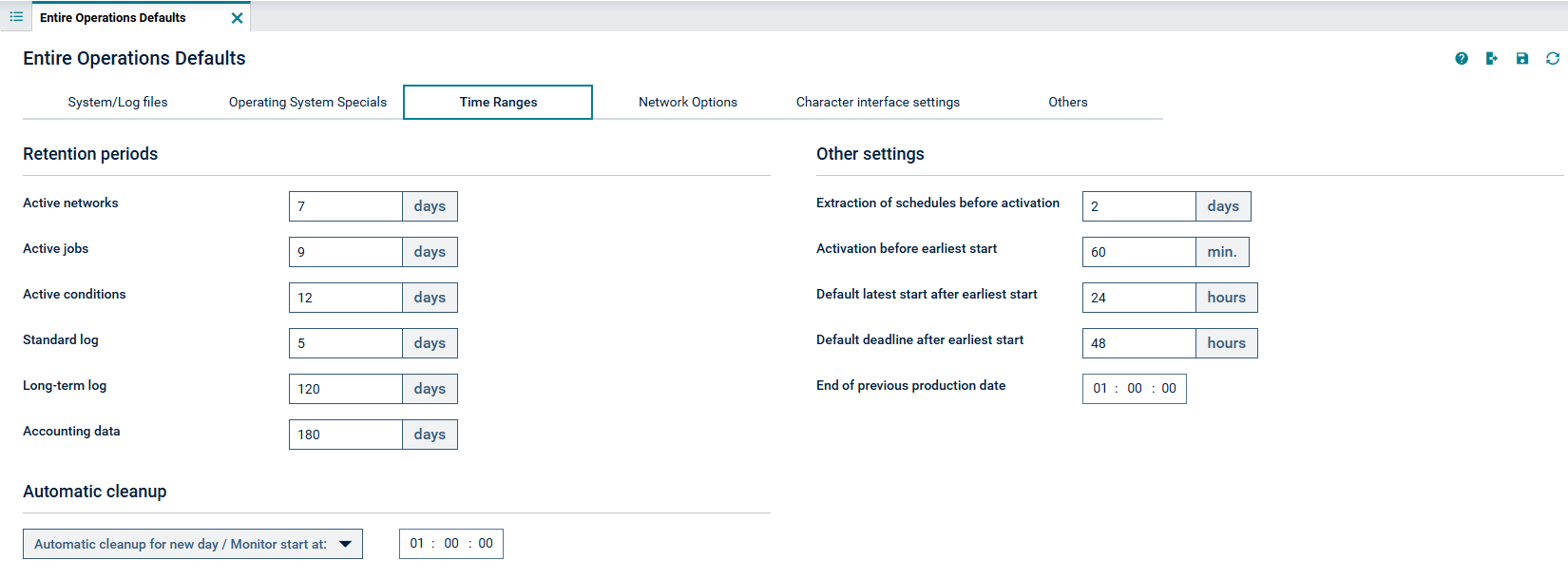Select the Time Ranges tab
This screenshot has height=580, width=1568.
tap(498, 102)
